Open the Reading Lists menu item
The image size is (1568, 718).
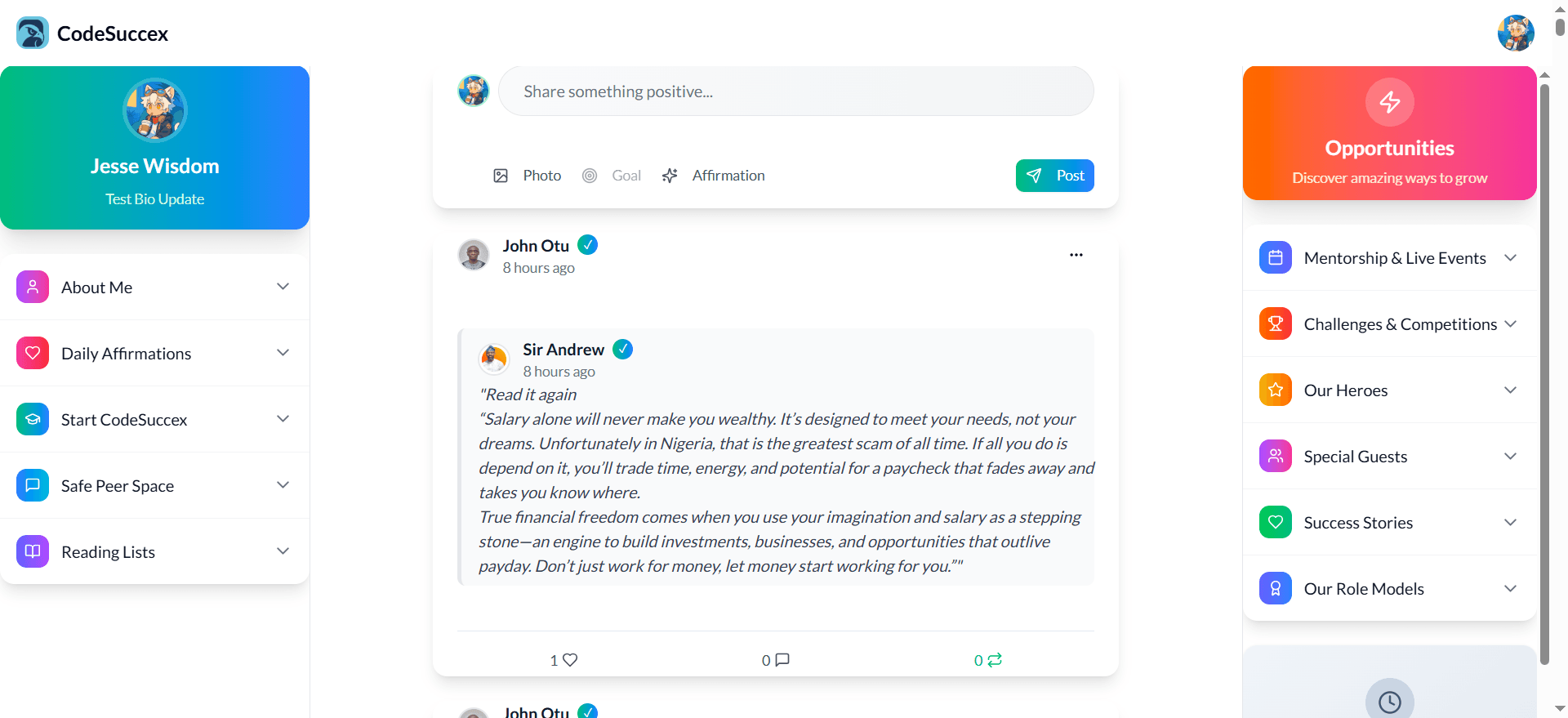point(154,551)
